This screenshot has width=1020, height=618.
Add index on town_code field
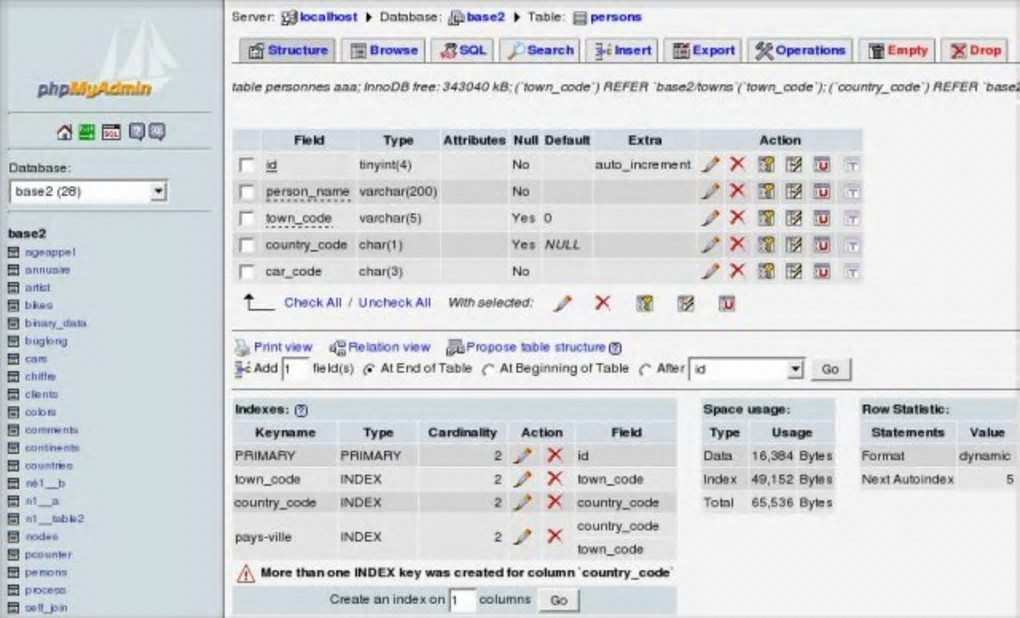(794, 219)
